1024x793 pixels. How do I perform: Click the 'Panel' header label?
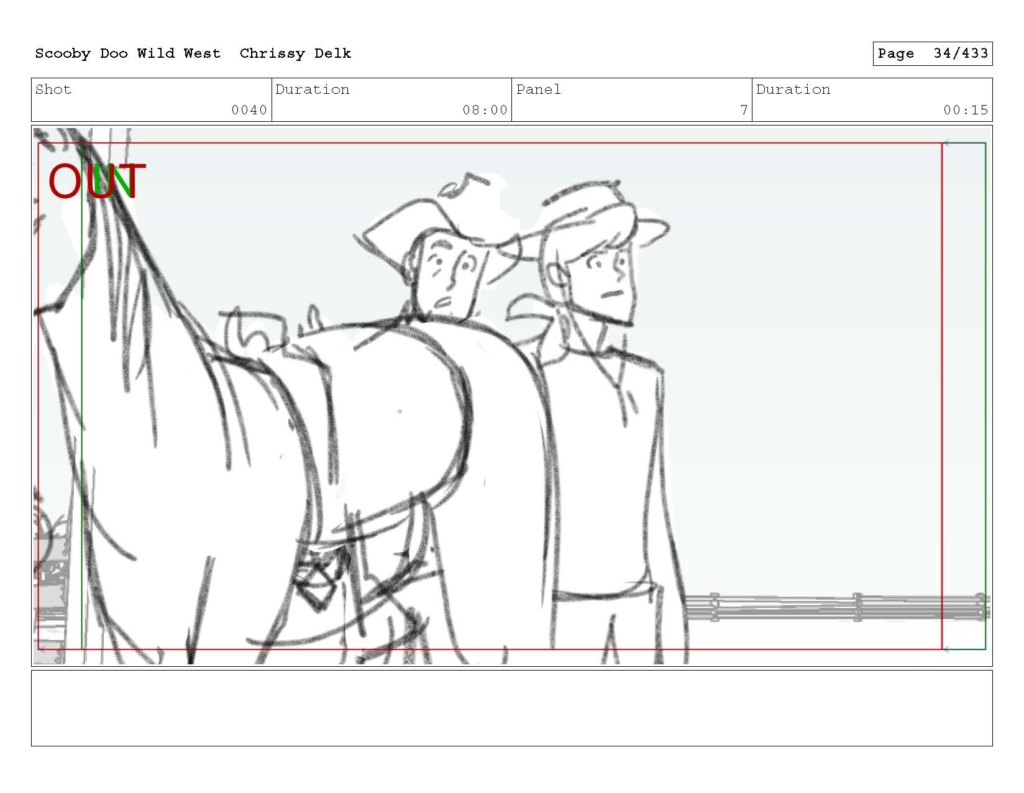[539, 89]
